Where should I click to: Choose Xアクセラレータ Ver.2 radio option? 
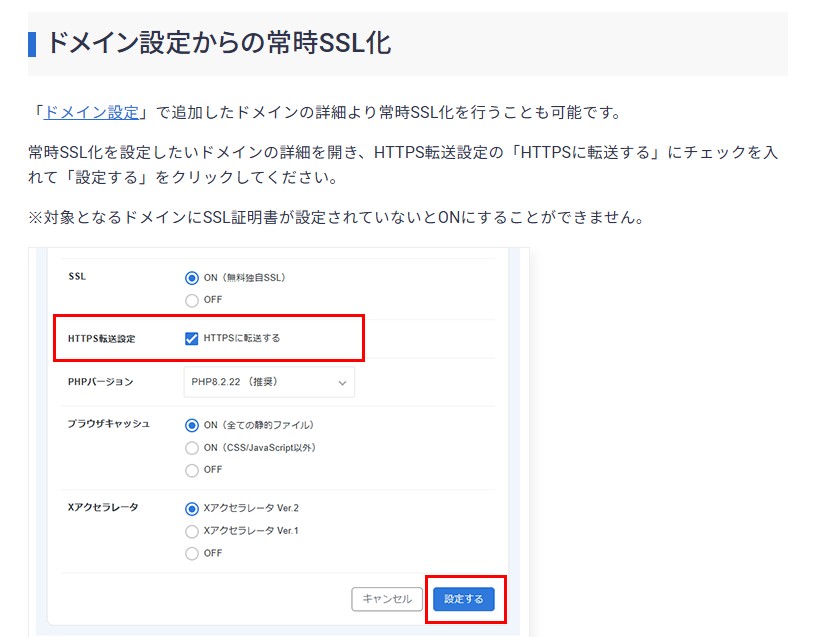(x=192, y=509)
